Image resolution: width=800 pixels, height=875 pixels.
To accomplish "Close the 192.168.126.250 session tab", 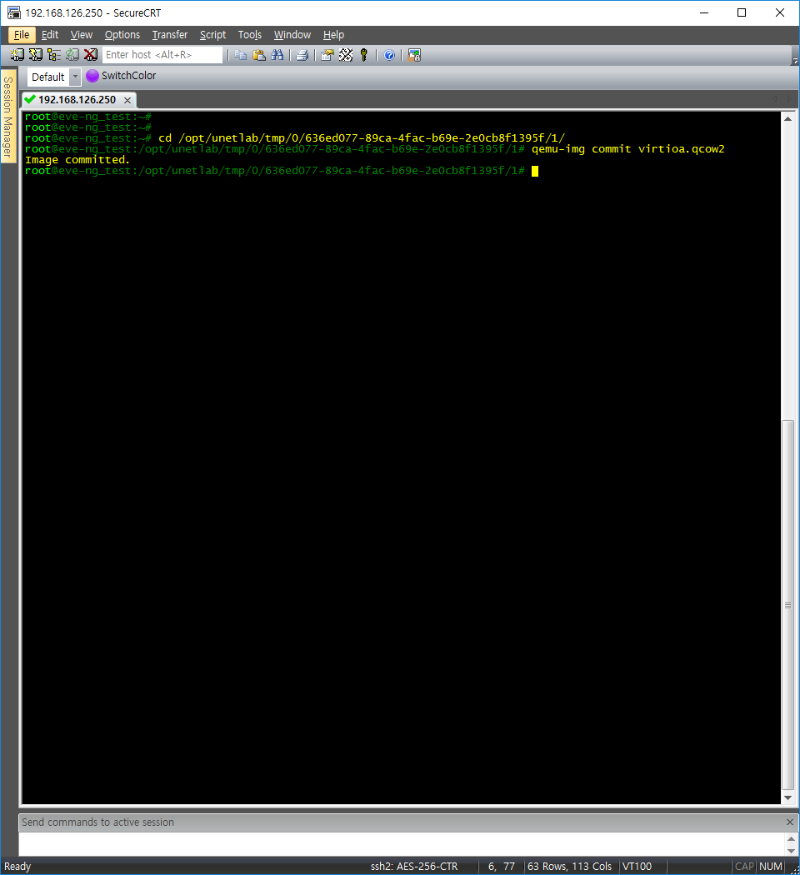I will pyautogui.click(x=127, y=100).
